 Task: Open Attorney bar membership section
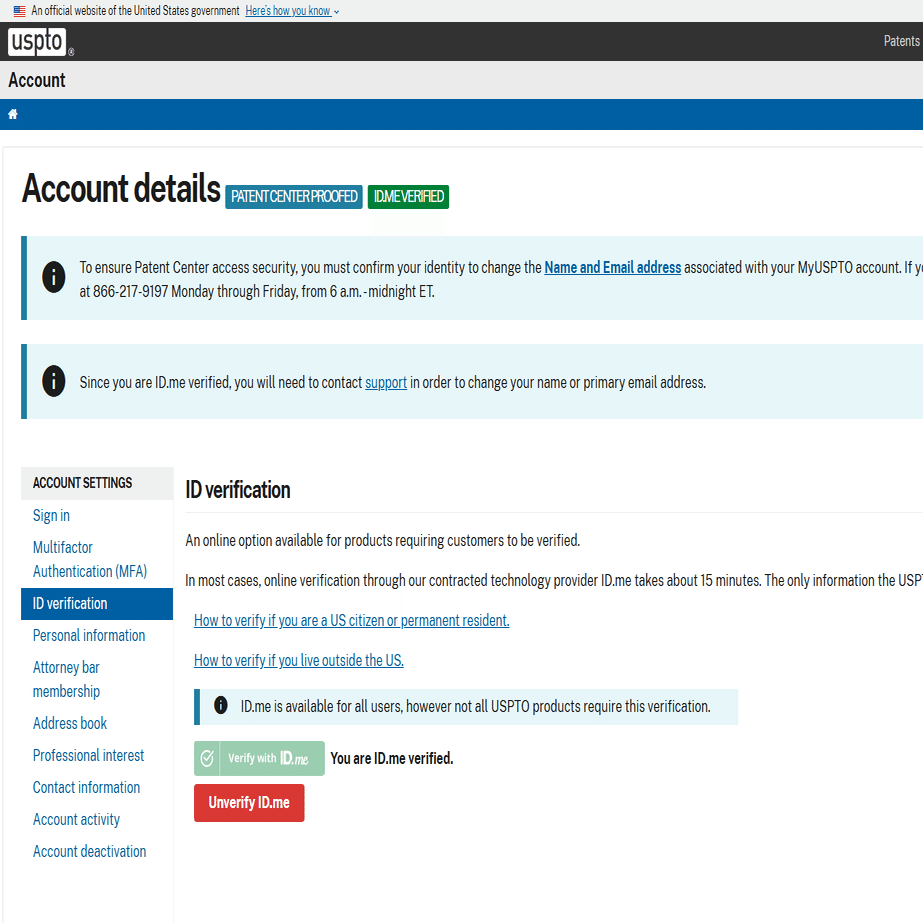(x=67, y=679)
